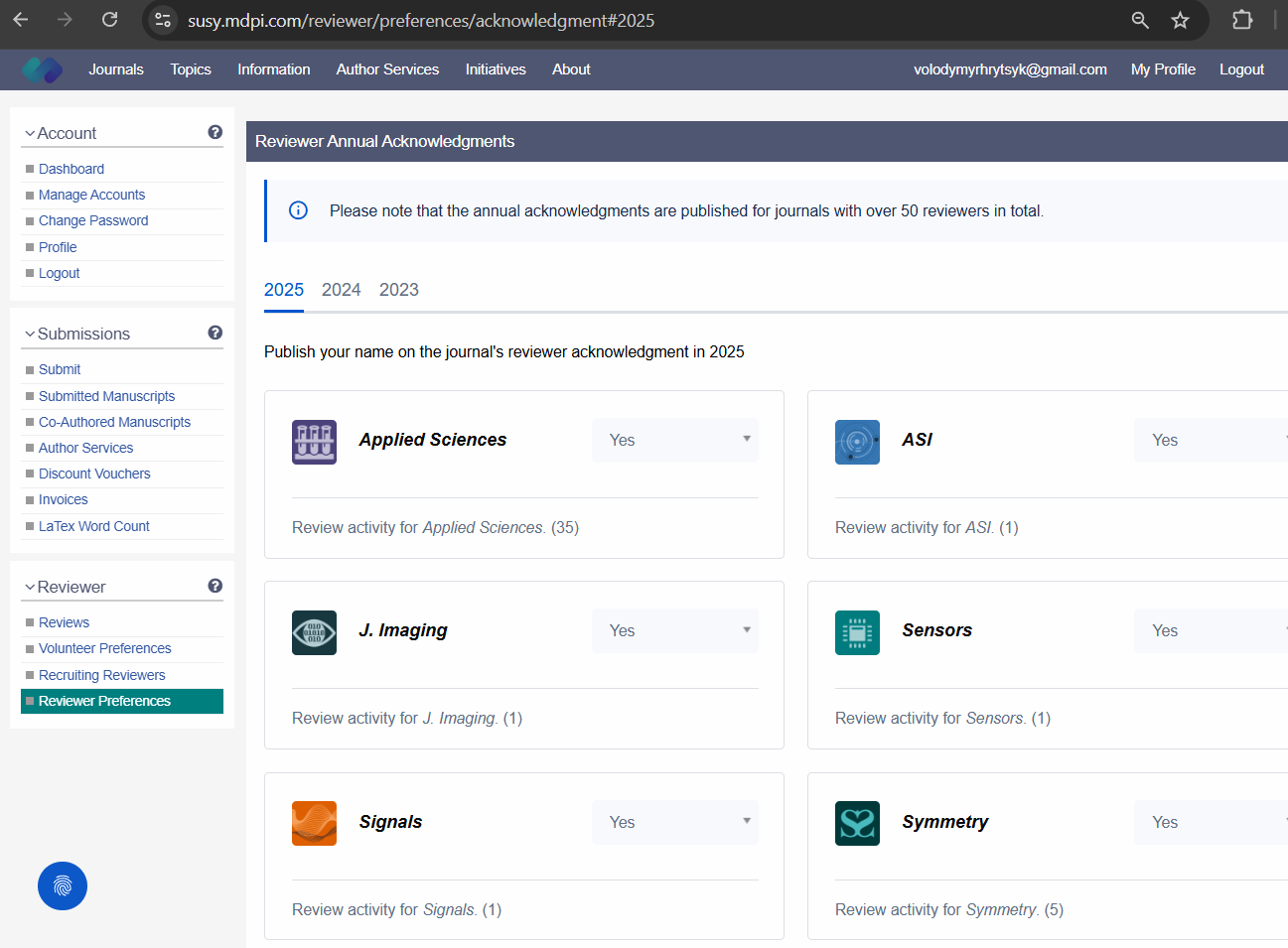Click the Signals journal icon

click(314, 823)
